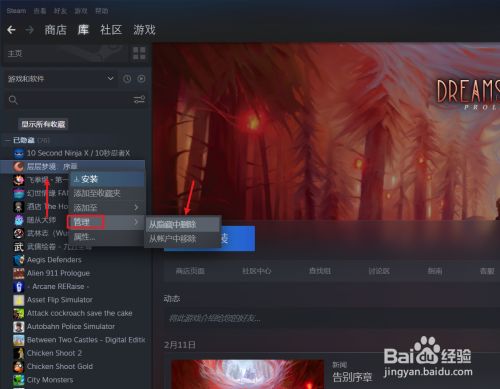
Task: Select 从隐藏中删除 in the submenu
Action: pos(183,225)
